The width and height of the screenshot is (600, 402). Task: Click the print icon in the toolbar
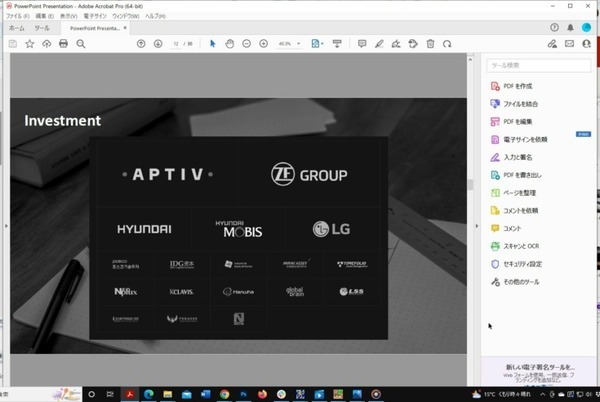[x=63, y=44]
